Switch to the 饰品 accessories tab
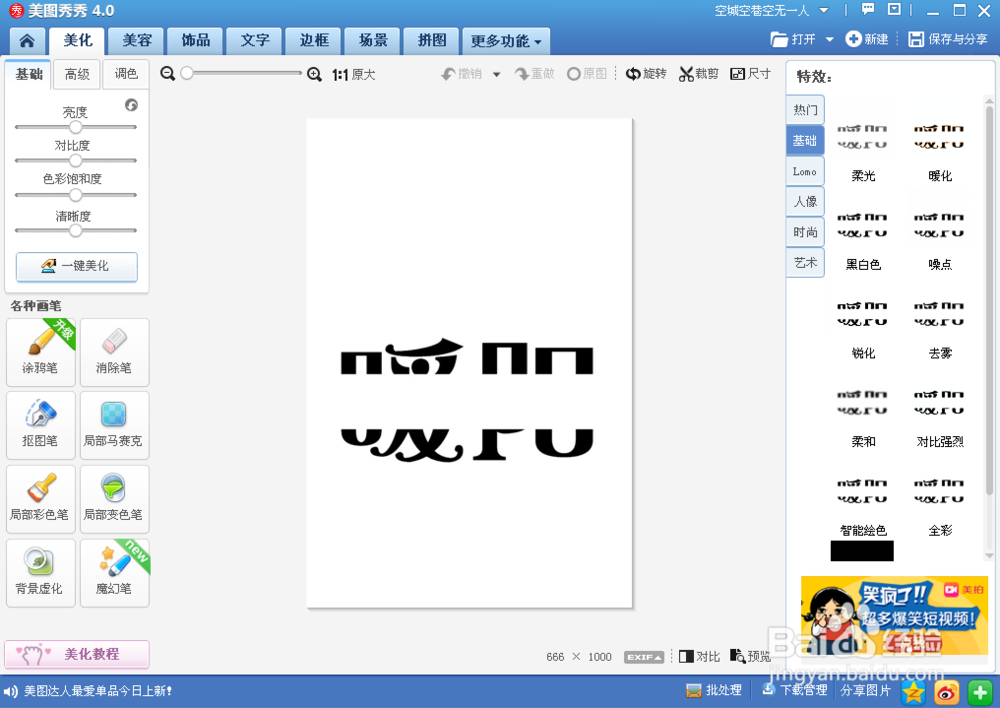The image size is (1000, 708). tap(196, 41)
